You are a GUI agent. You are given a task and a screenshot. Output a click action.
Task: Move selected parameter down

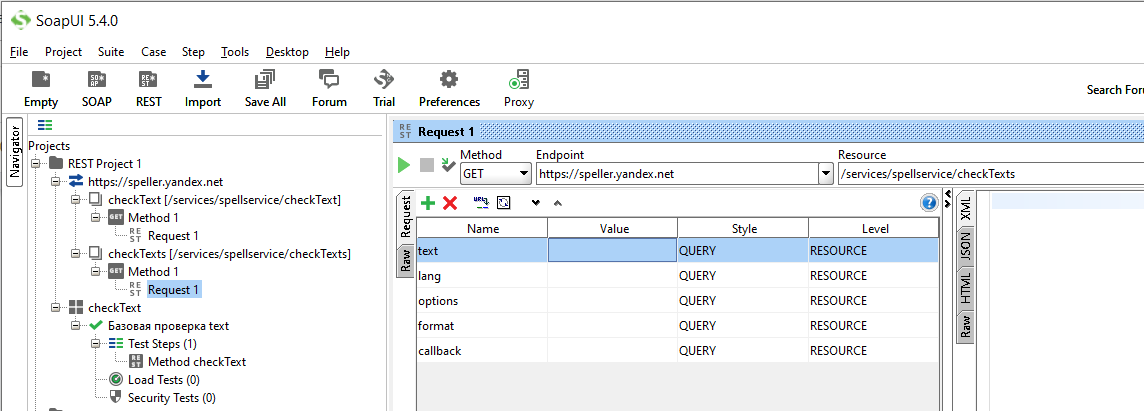(536, 203)
